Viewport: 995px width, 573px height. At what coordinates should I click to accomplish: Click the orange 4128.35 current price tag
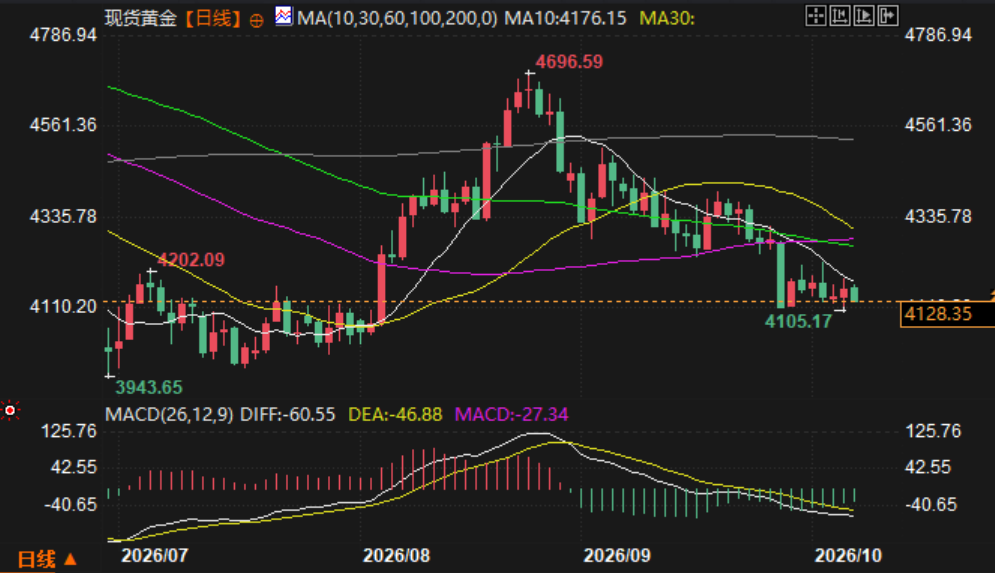pos(947,313)
